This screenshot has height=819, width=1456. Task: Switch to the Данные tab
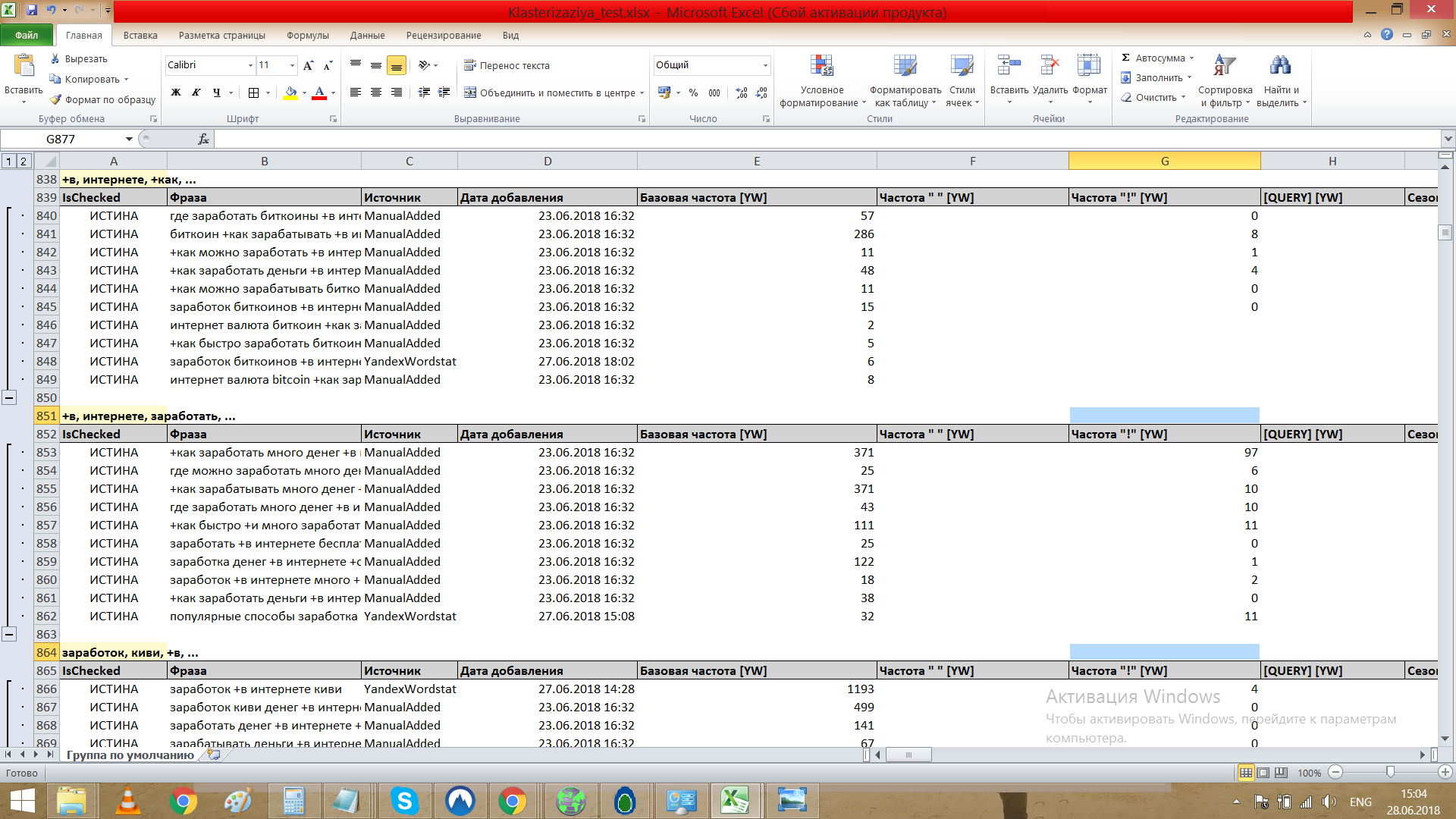[368, 35]
